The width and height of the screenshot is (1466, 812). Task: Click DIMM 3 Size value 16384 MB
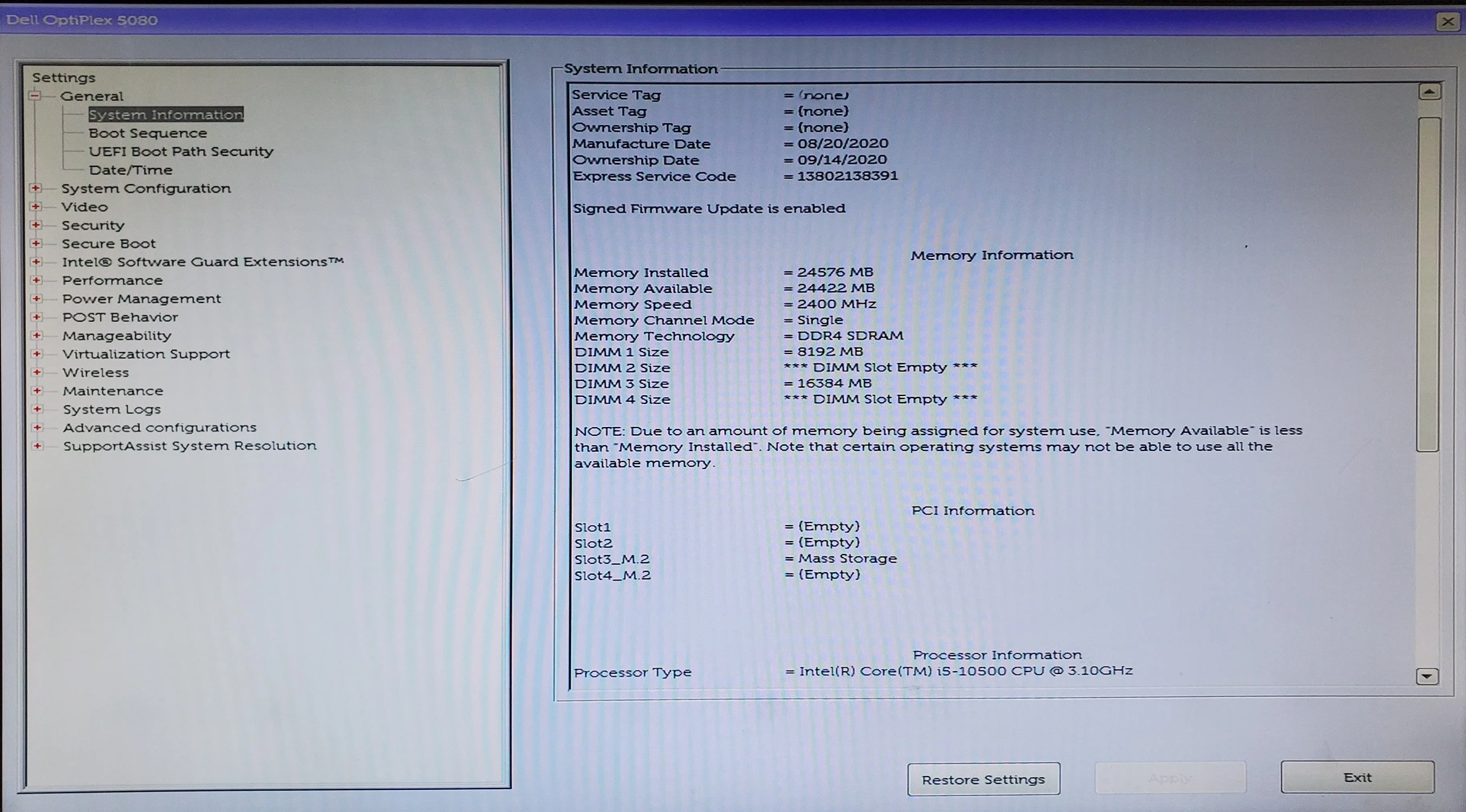[834, 383]
